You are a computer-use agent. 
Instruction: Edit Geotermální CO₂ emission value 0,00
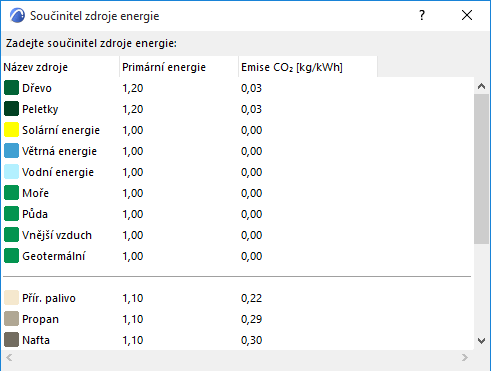[x=251, y=256]
